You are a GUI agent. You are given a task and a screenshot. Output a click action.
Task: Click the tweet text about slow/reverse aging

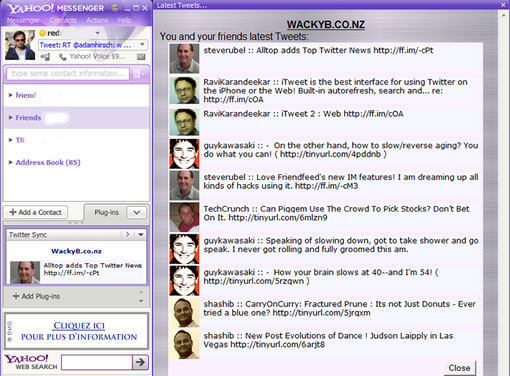click(341, 150)
